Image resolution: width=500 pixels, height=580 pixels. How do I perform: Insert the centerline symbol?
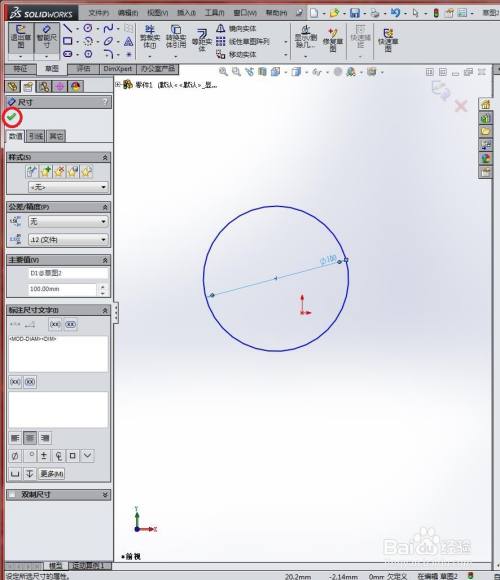58,456
